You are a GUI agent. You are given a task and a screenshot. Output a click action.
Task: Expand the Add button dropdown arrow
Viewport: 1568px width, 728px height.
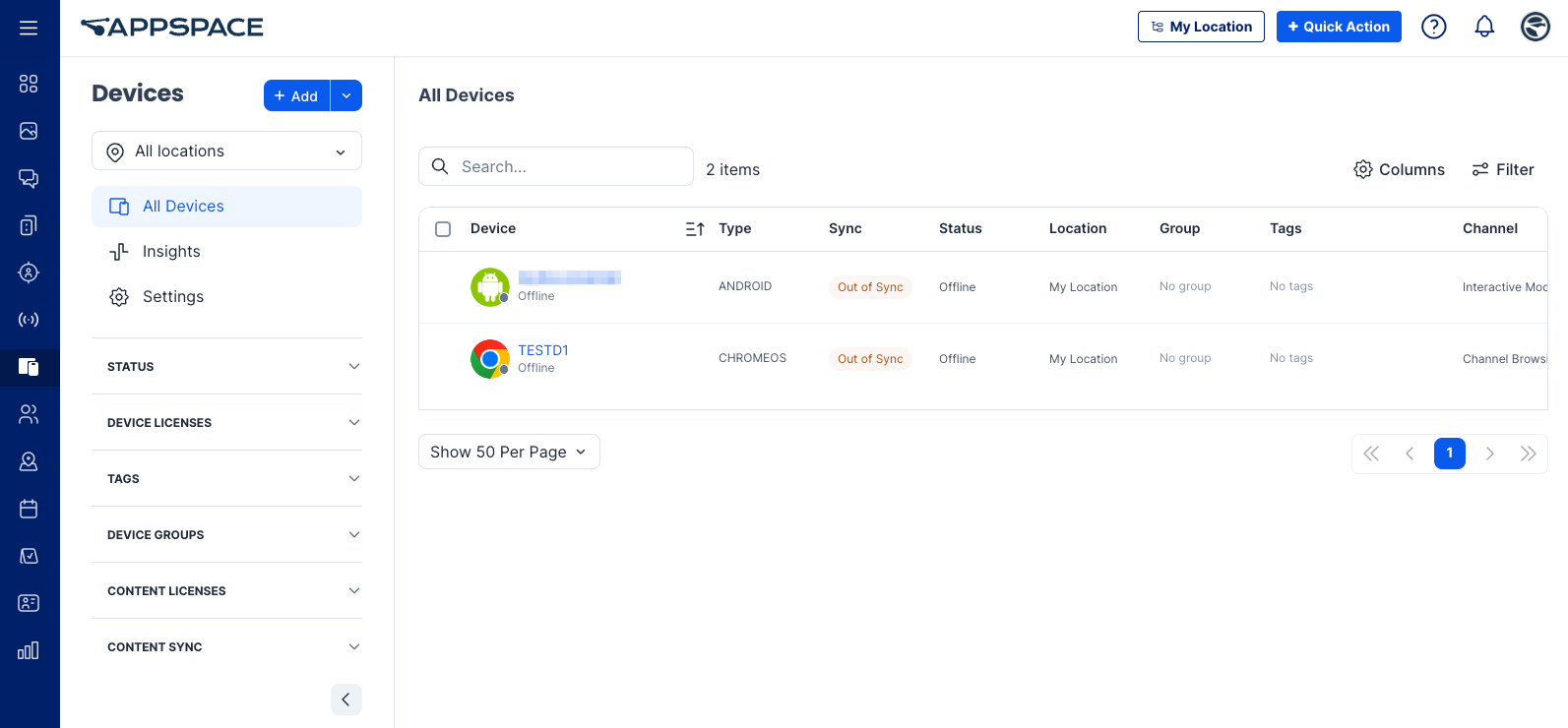point(346,95)
